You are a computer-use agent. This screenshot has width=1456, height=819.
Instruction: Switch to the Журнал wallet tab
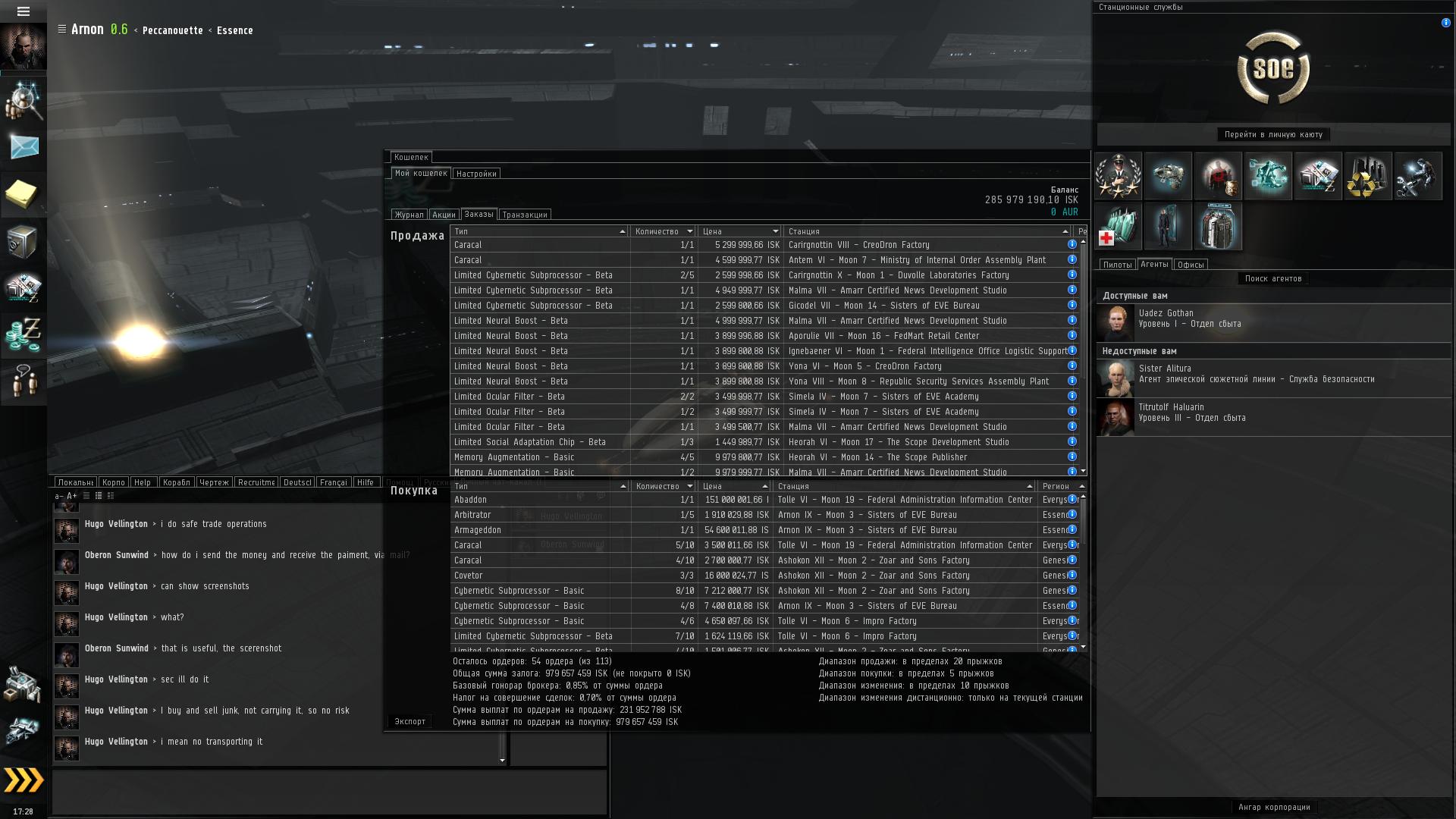(409, 215)
